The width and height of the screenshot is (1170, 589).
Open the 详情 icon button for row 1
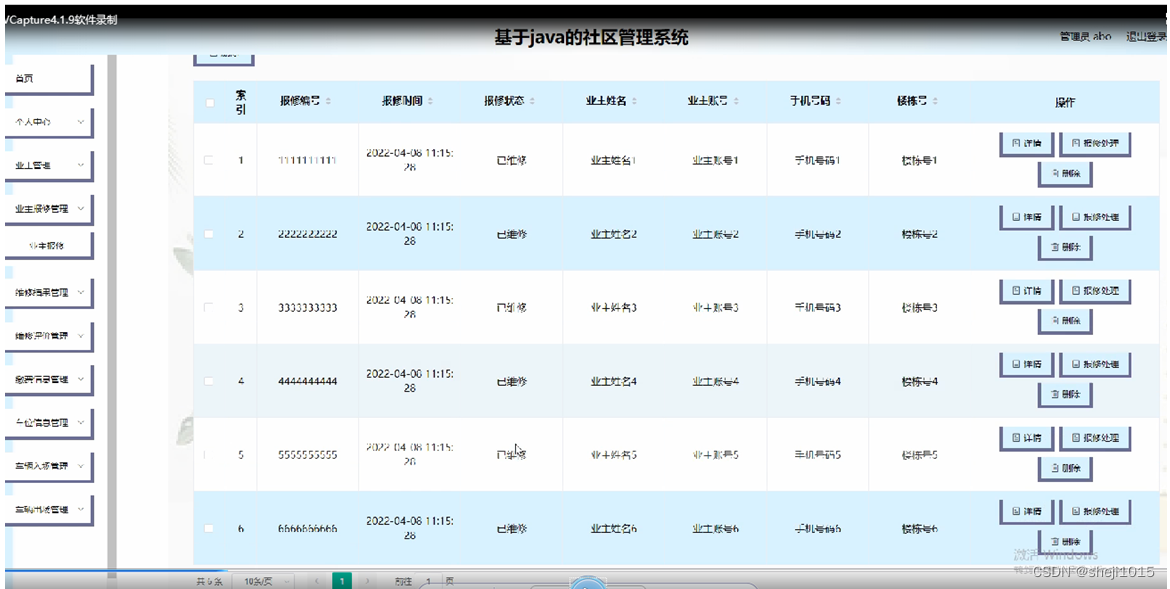click(1026, 143)
